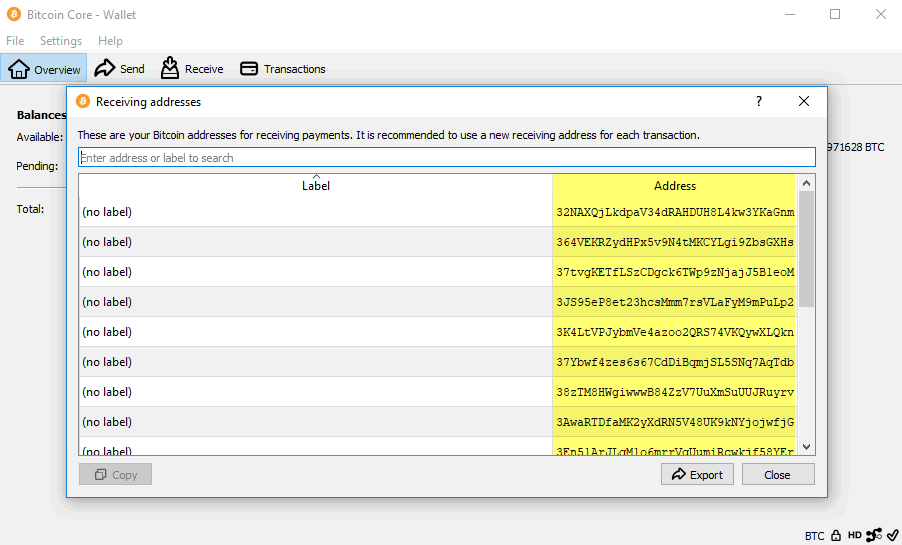Open the Help menu

coord(110,41)
